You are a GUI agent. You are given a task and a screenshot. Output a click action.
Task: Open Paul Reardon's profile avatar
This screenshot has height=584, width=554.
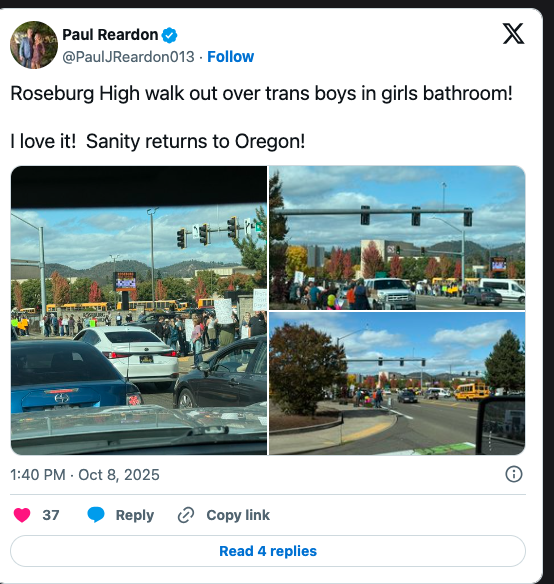point(34,45)
